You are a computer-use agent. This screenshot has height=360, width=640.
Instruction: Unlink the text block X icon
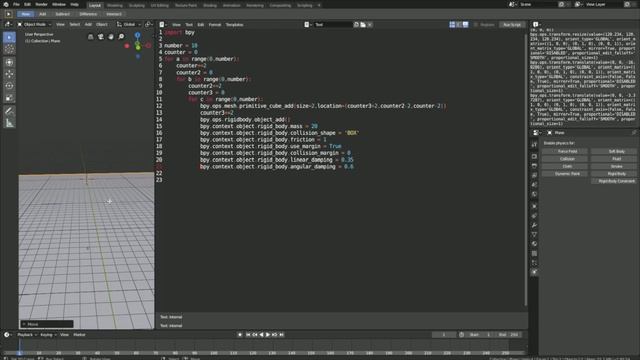pyautogui.click(x=370, y=24)
